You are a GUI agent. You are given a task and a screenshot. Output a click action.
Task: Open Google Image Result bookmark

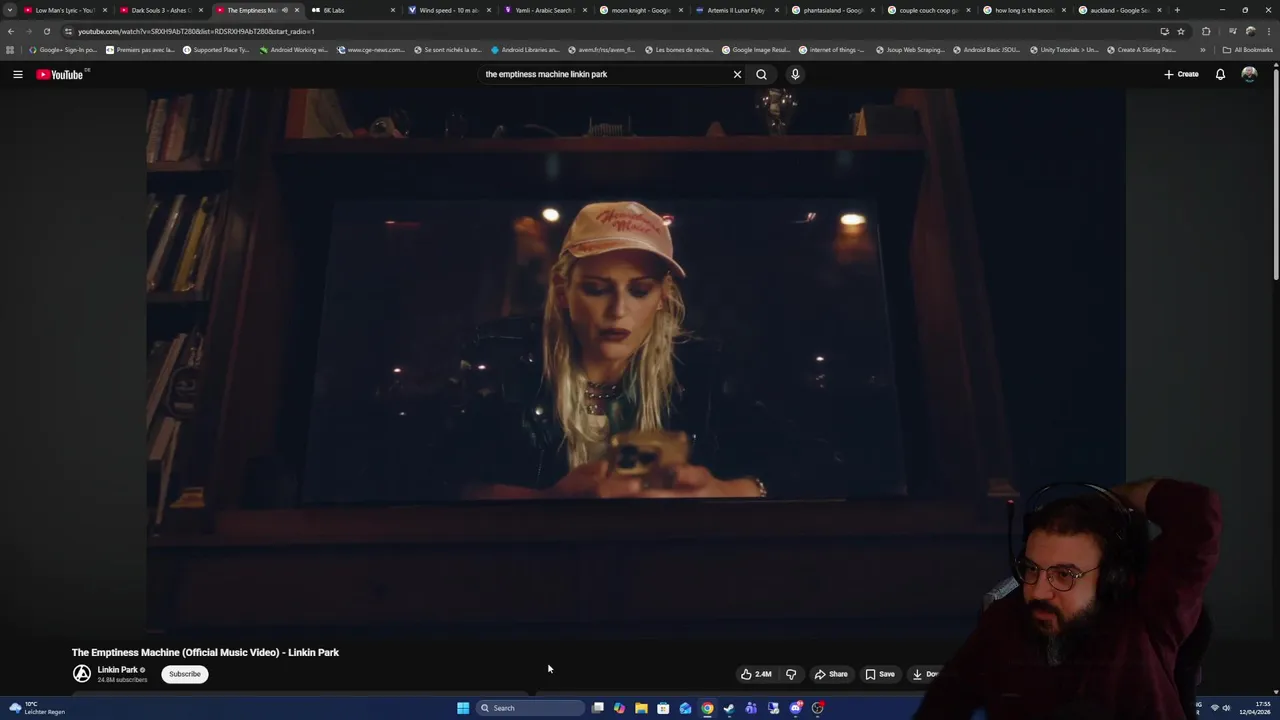tap(755, 49)
